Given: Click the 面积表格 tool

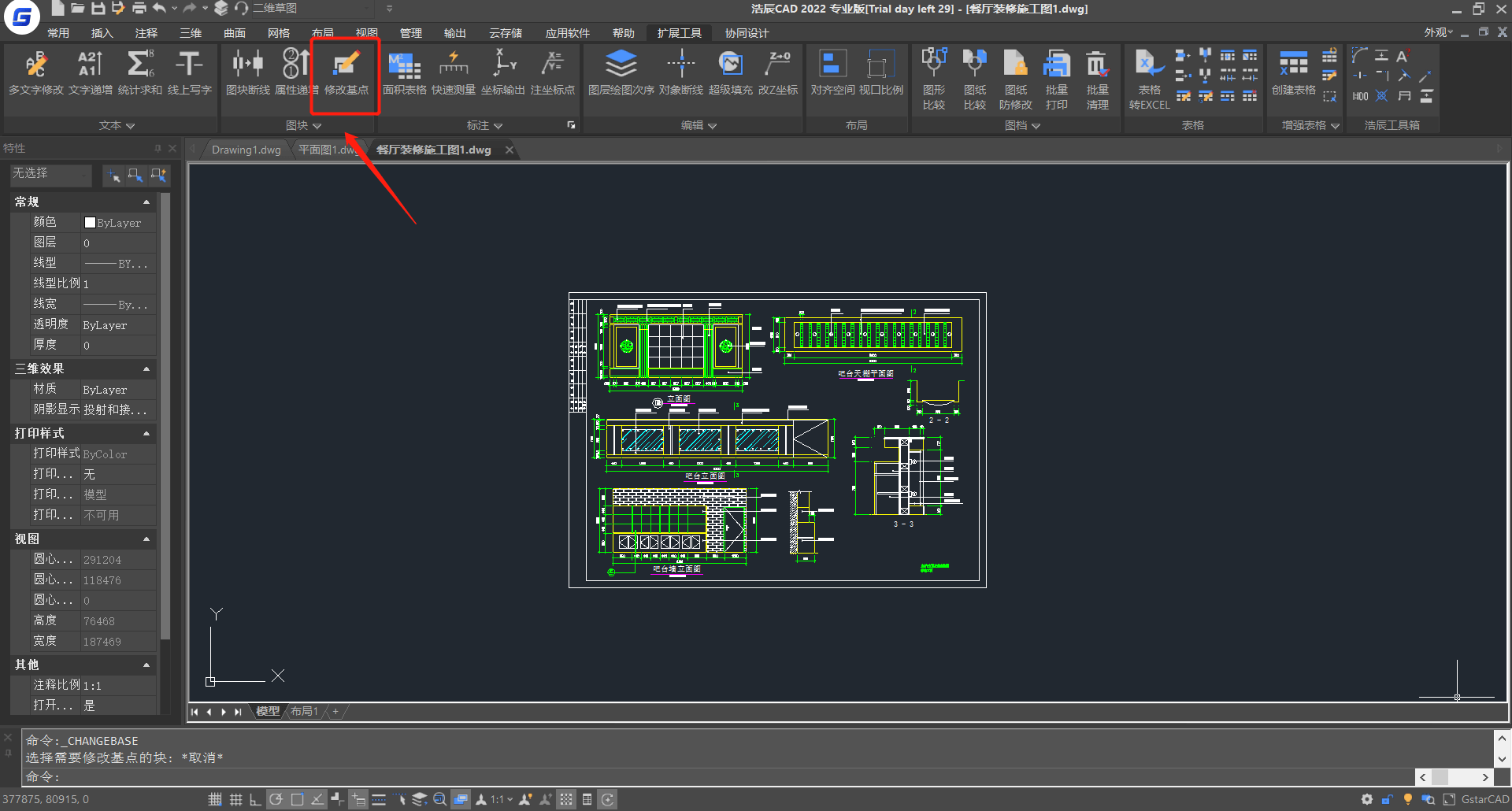Looking at the screenshot, I should (x=405, y=72).
